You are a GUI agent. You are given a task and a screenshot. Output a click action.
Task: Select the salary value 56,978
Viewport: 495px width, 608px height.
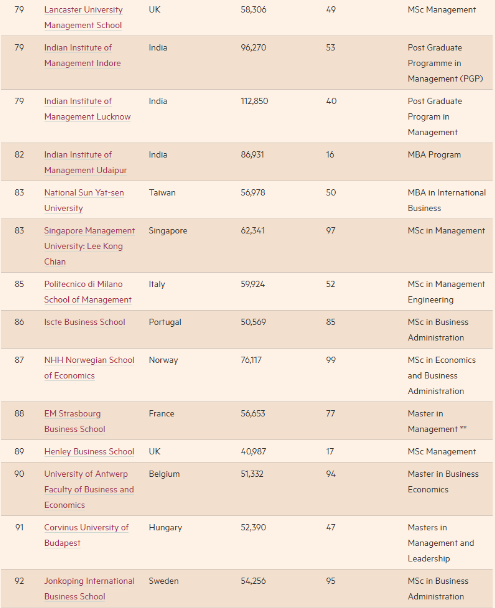pyautogui.click(x=253, y=193)
